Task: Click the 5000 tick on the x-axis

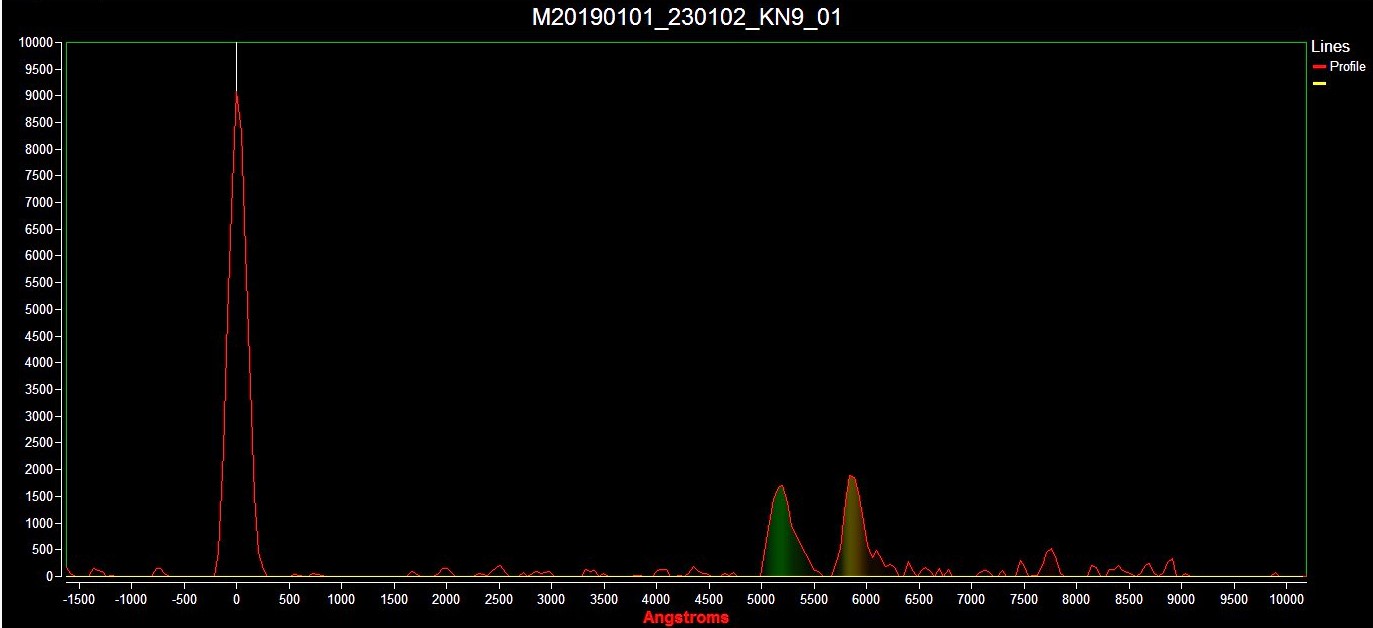Action: [x=761, y=600]
